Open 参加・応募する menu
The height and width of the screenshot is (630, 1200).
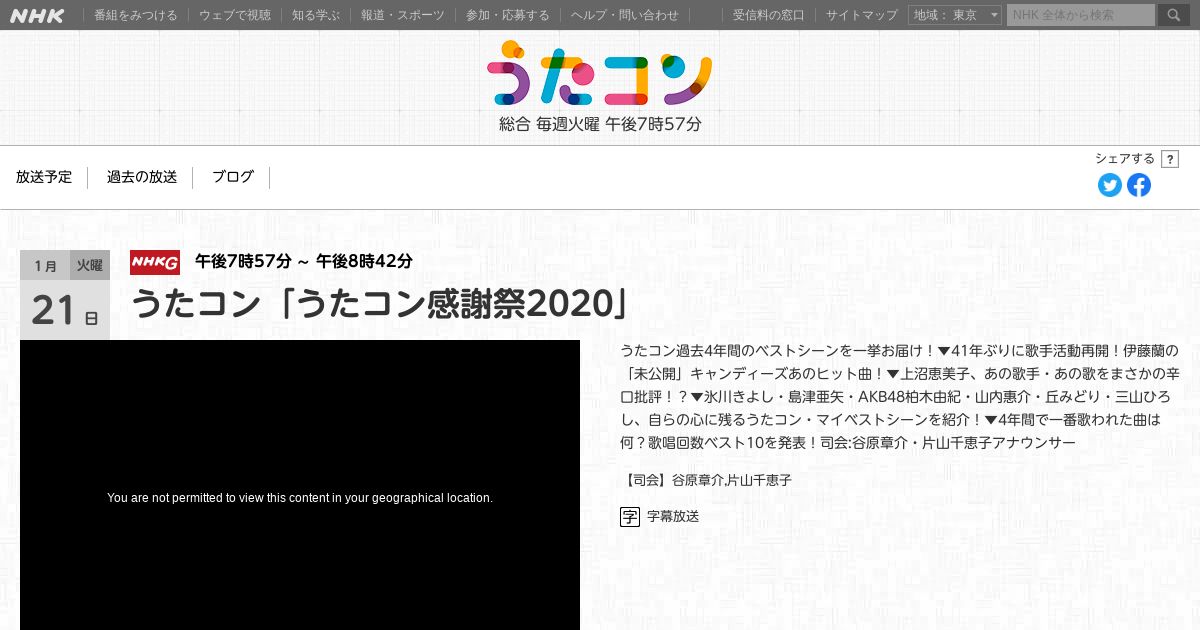[x=508, y=15]
